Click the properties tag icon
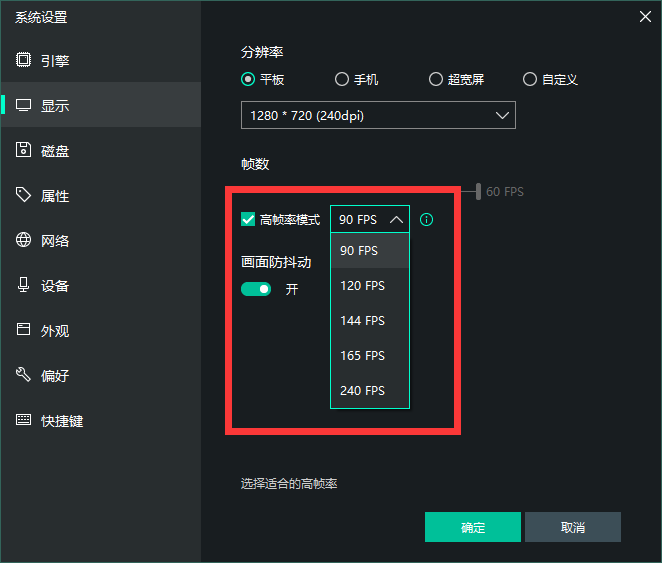 click(x=23, y=195)
